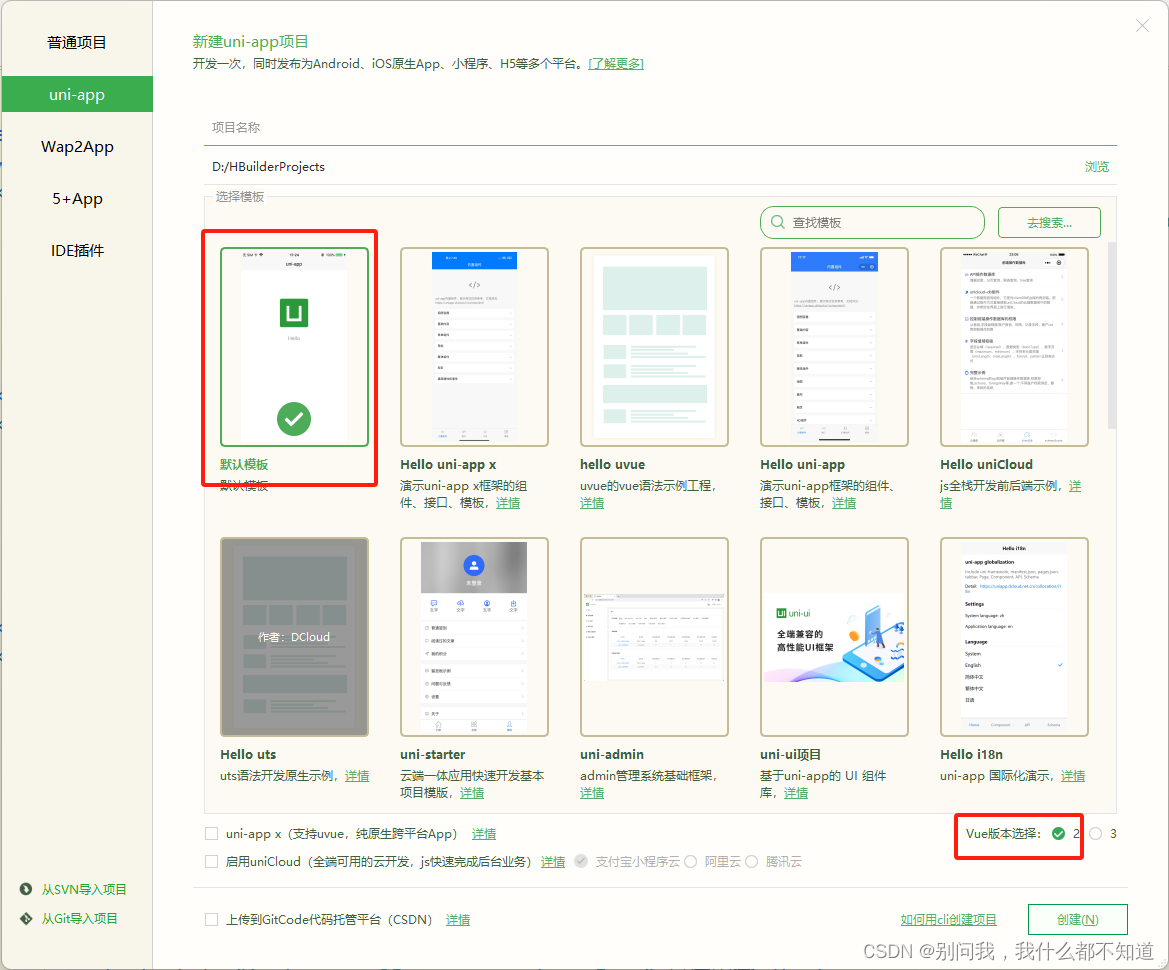Open the IDE插件 tab
The width and height of the screenshot is (1169, 970).
pos(77,251)
